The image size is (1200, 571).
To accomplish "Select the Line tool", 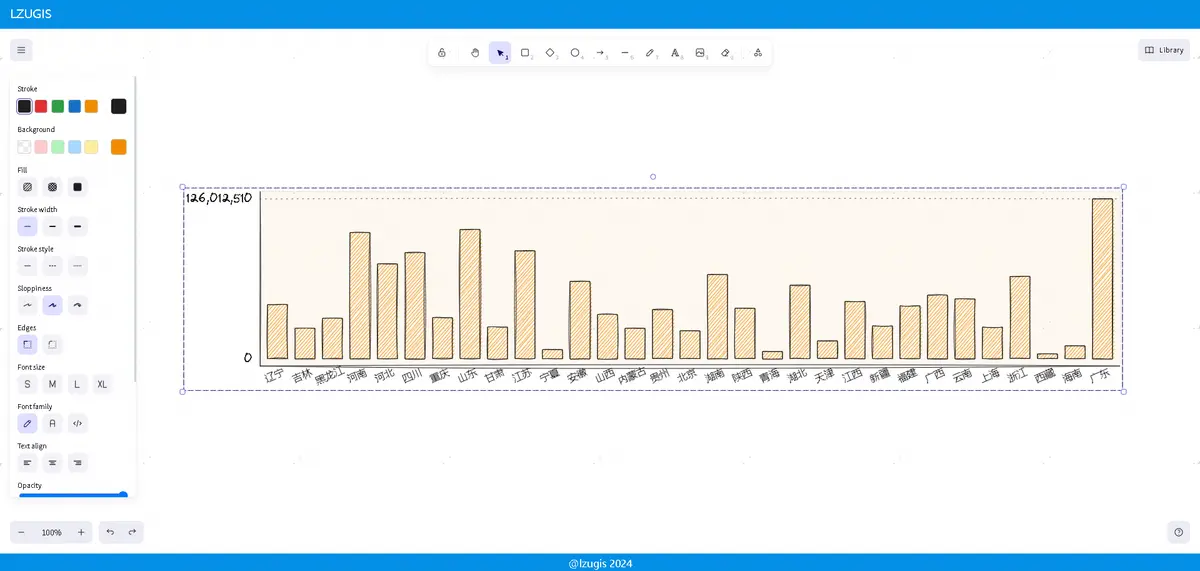I will coord(625,53).
